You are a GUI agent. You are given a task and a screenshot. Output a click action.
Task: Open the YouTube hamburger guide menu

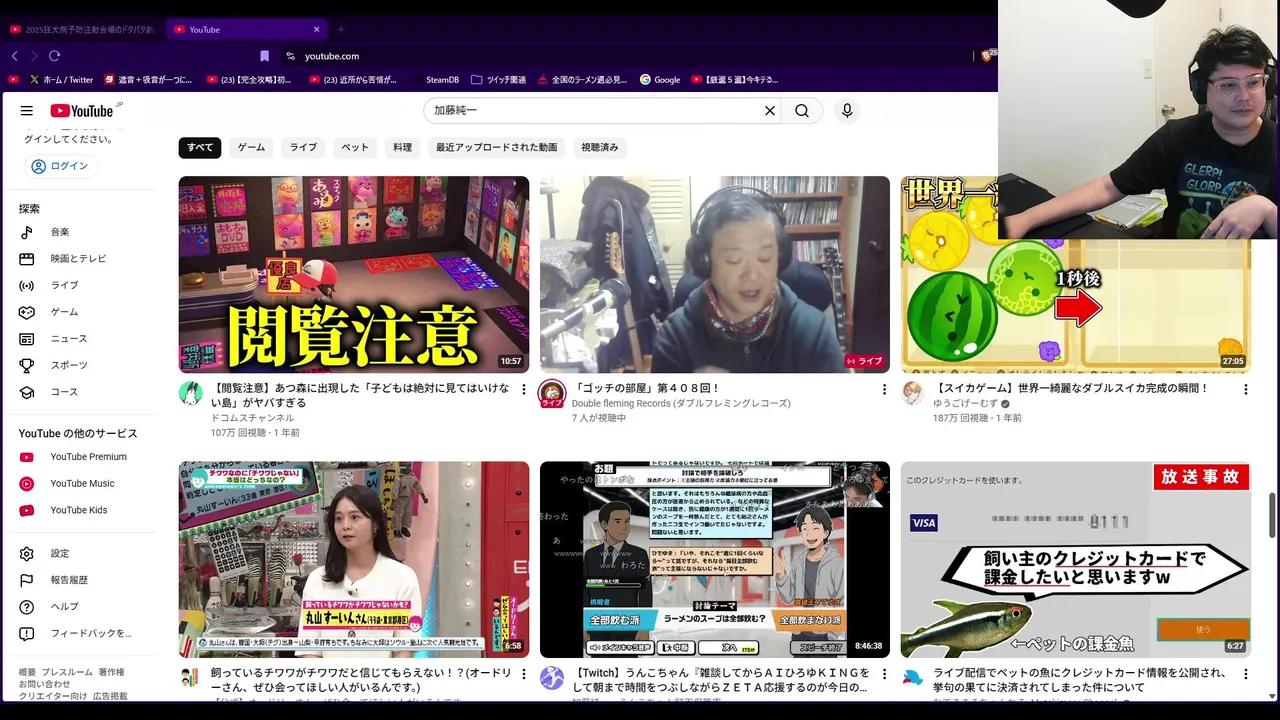click(27, 111)
